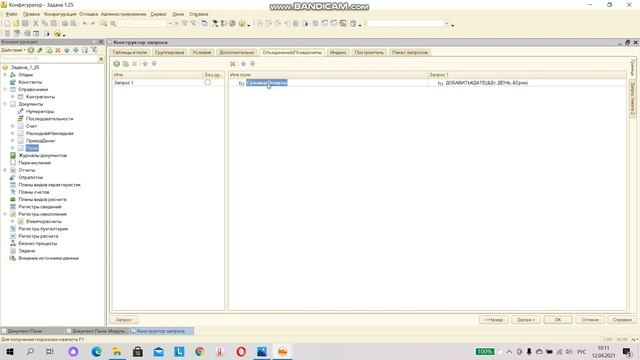Expand the Отчеты tree node
640x360 pixels.
5,170
